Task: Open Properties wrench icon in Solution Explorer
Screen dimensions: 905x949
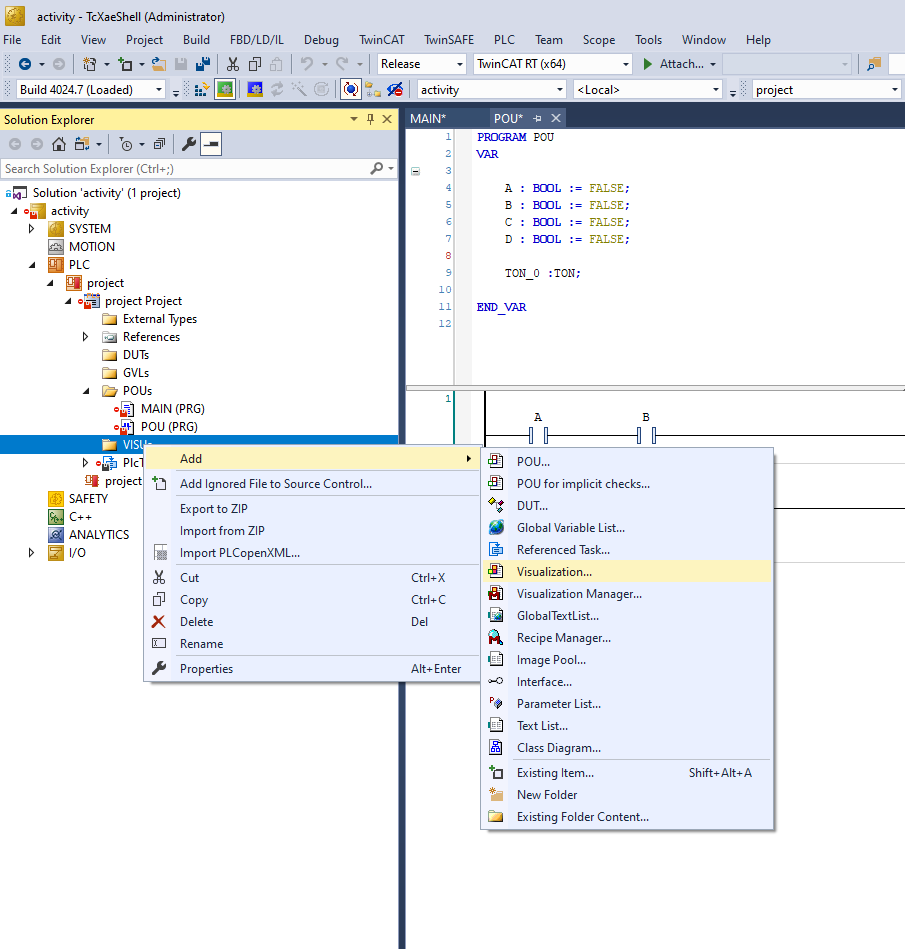Action: pos(189,144)
